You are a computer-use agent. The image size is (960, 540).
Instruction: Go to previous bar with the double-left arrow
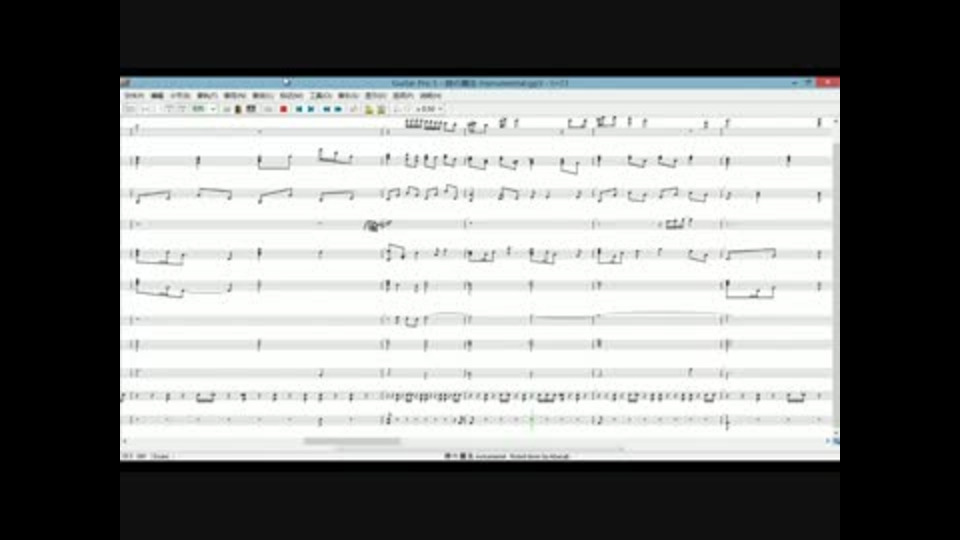[x=326, y=109]
